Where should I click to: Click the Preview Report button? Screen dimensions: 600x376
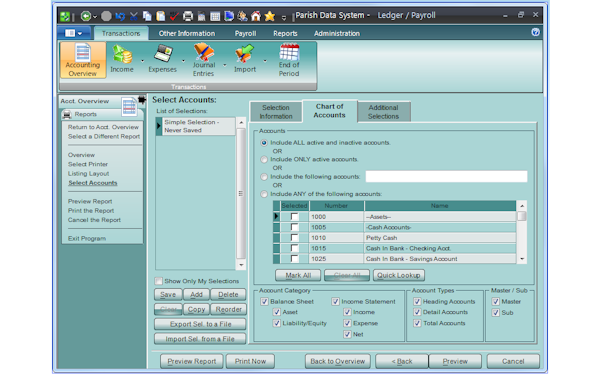pyautogui.click(x=192, y=361)
